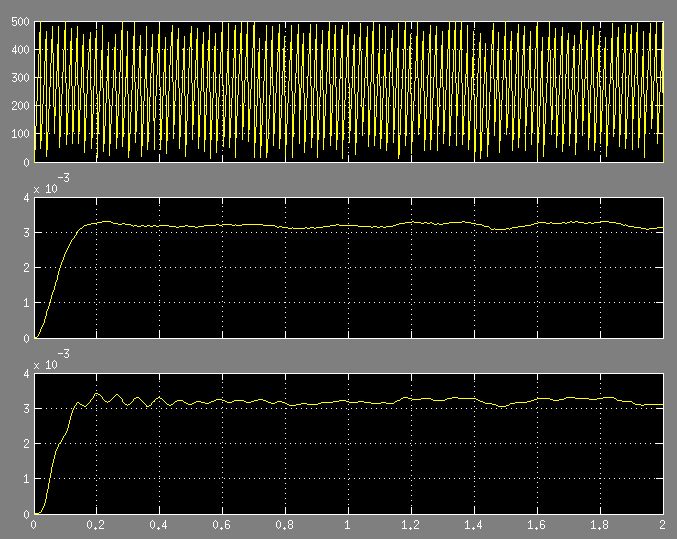Viewport: 677px width, 539px height.
Task: Click the 0.6 time-axis tick label
Action: (222, 525)
